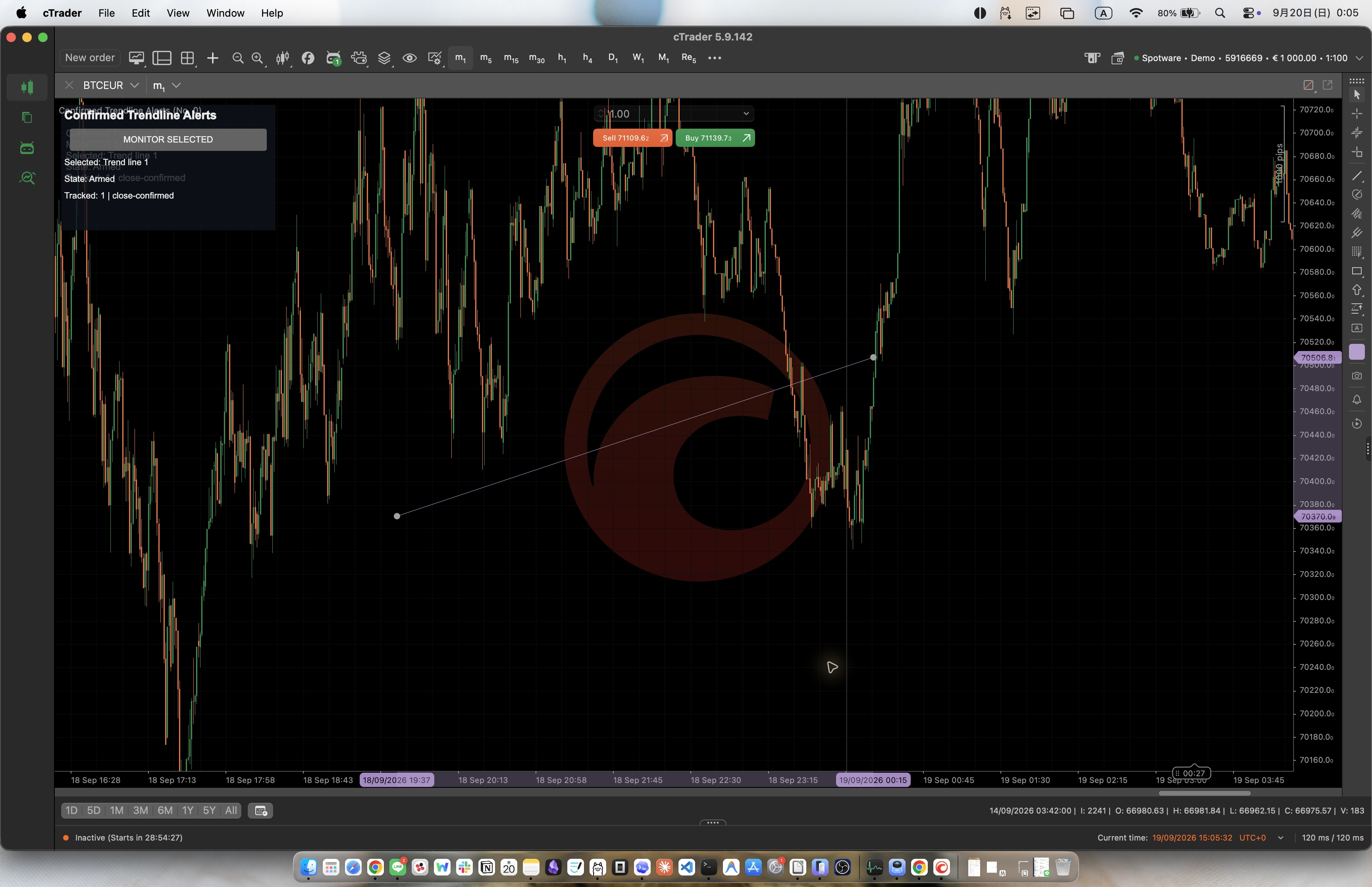Take a chart snapshot with camera icon

click(x=1357, y=376)
